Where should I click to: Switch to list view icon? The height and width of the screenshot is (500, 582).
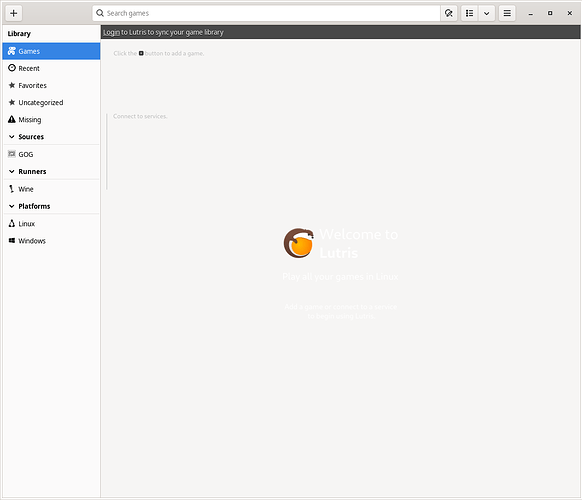tap(470, 13)
